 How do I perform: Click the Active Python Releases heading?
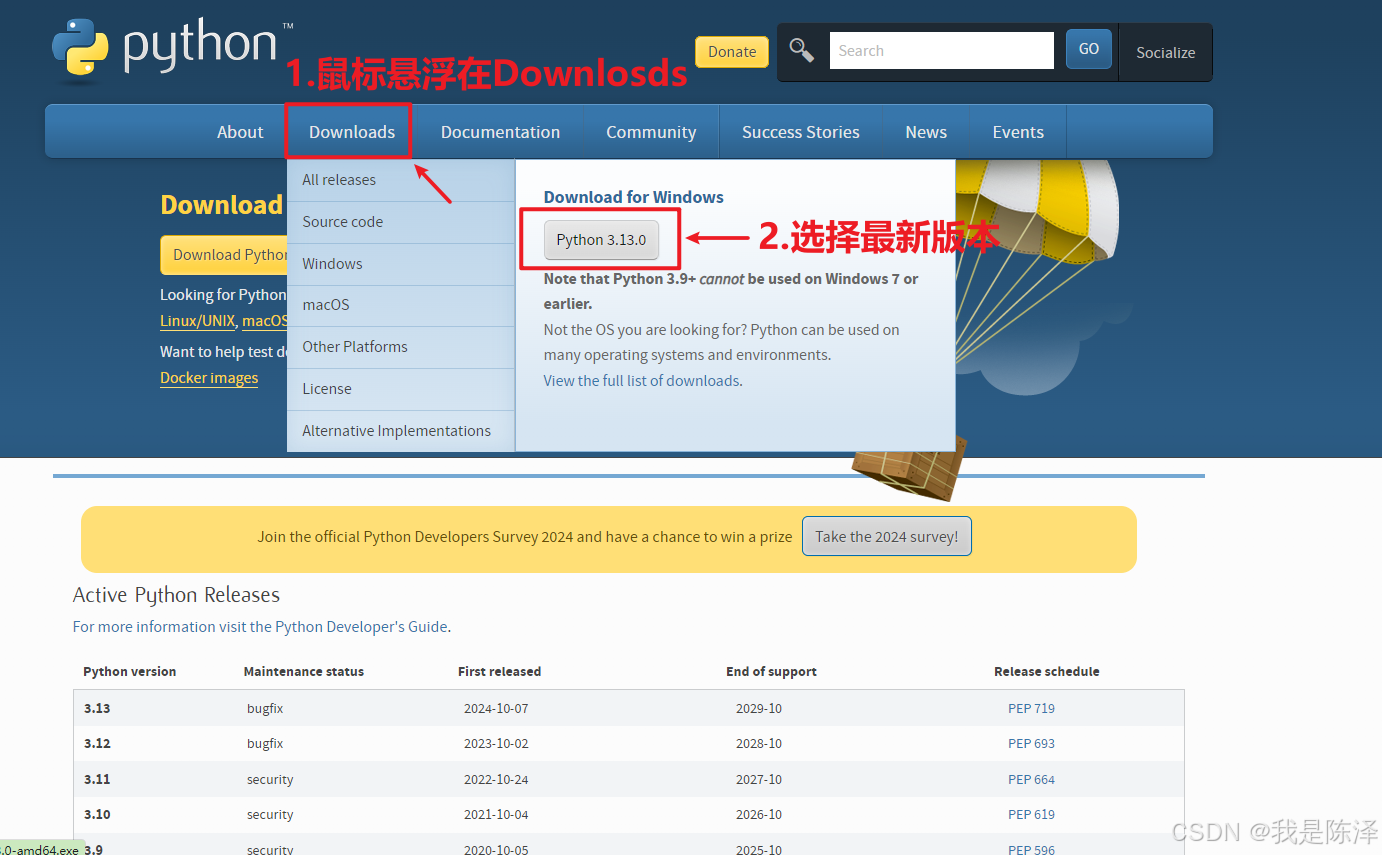point(176,595)
